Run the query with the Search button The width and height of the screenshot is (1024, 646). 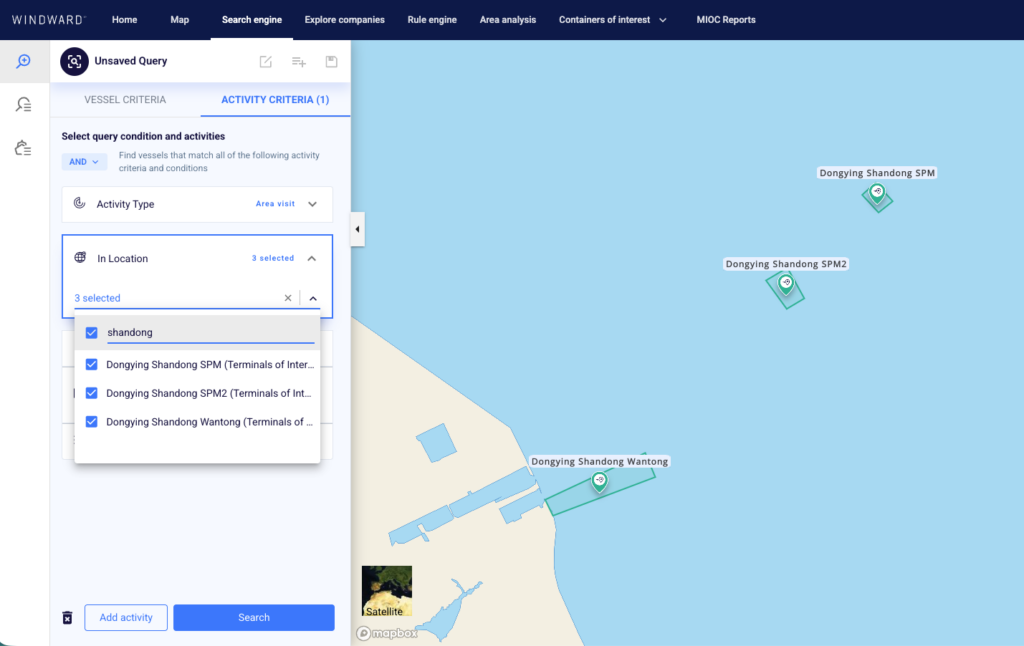click(x=254, y=617)
